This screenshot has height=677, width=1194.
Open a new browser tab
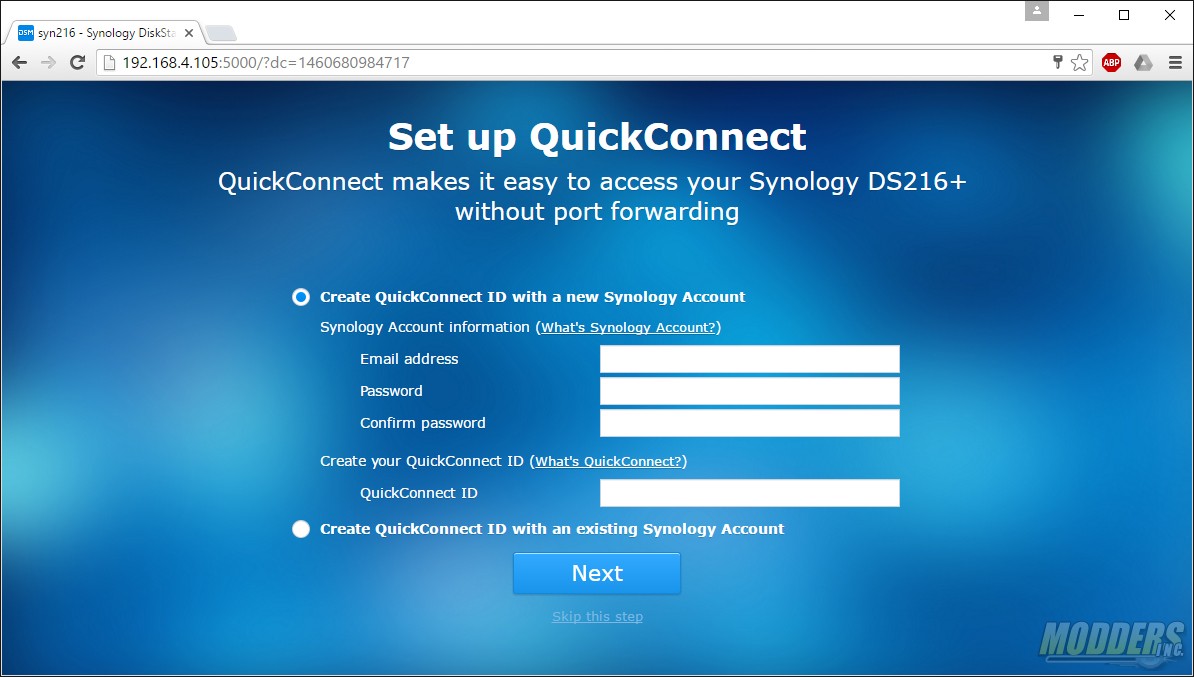click(221, 33)
